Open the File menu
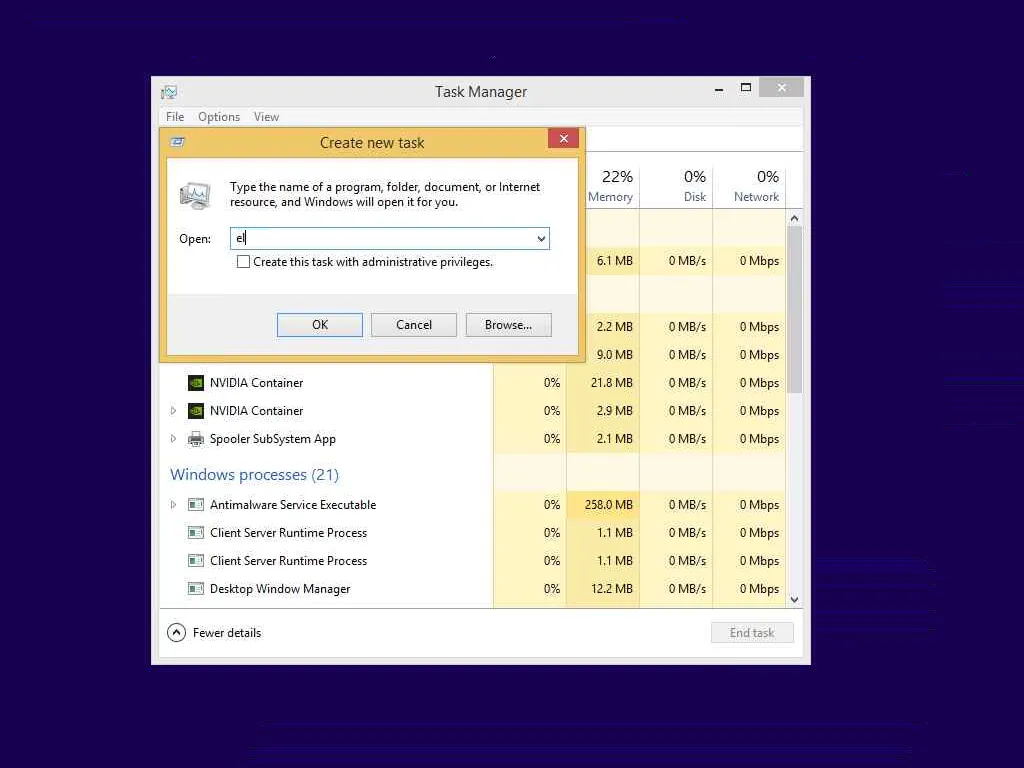 click(x=175, y=117)
